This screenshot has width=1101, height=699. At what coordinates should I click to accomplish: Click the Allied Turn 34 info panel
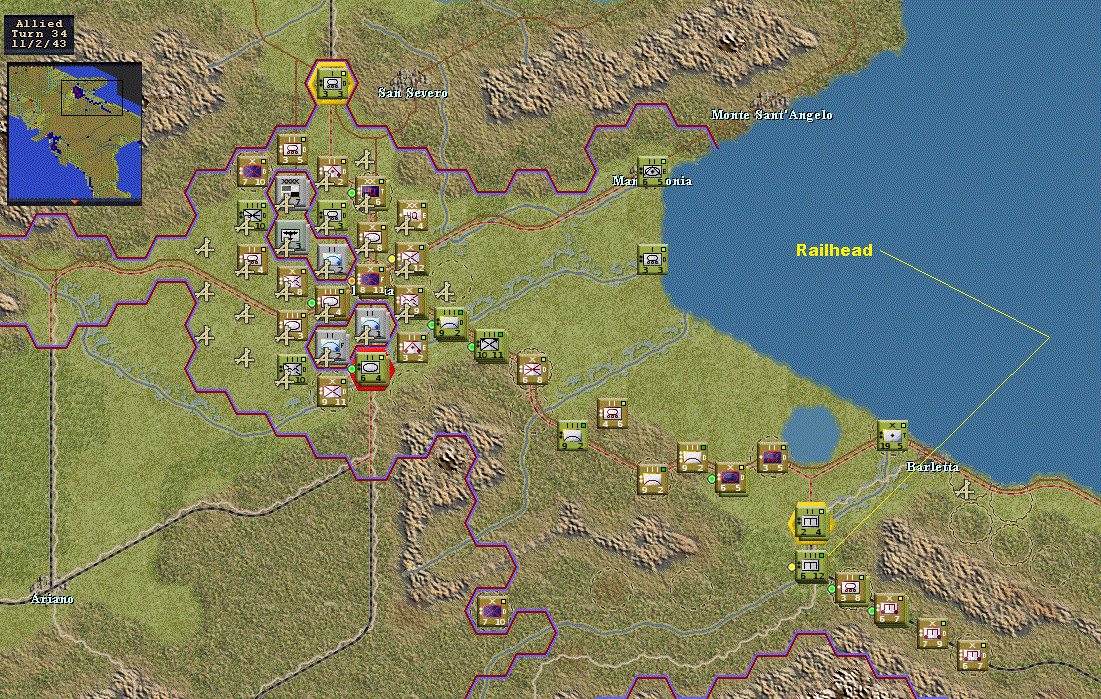[x=41, y=34]
